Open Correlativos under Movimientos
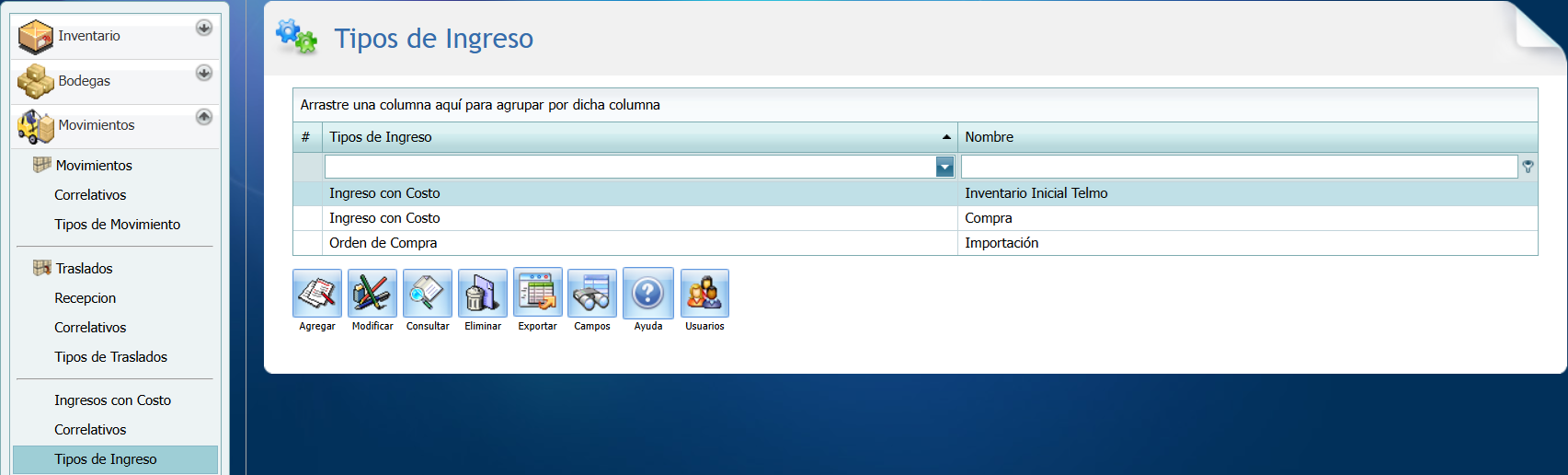 90,195
